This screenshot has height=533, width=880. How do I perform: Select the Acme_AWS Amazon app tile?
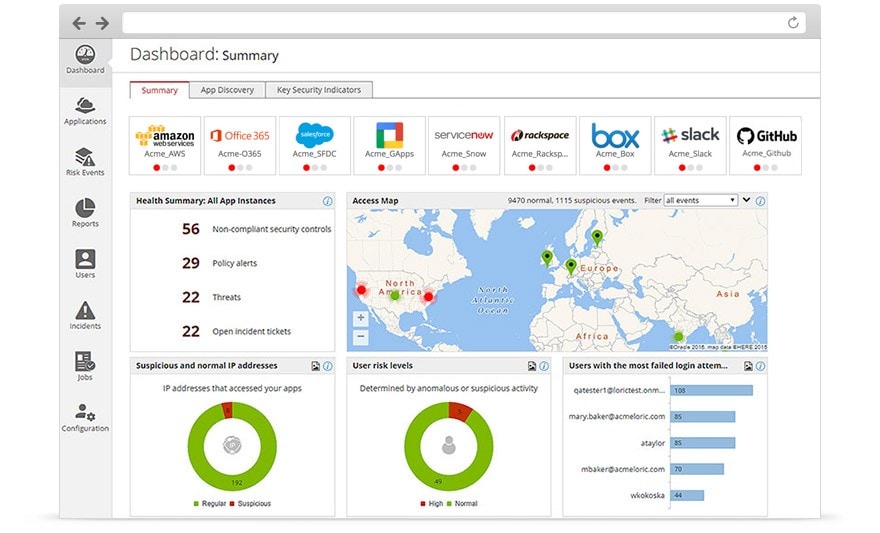coord(165,146)
